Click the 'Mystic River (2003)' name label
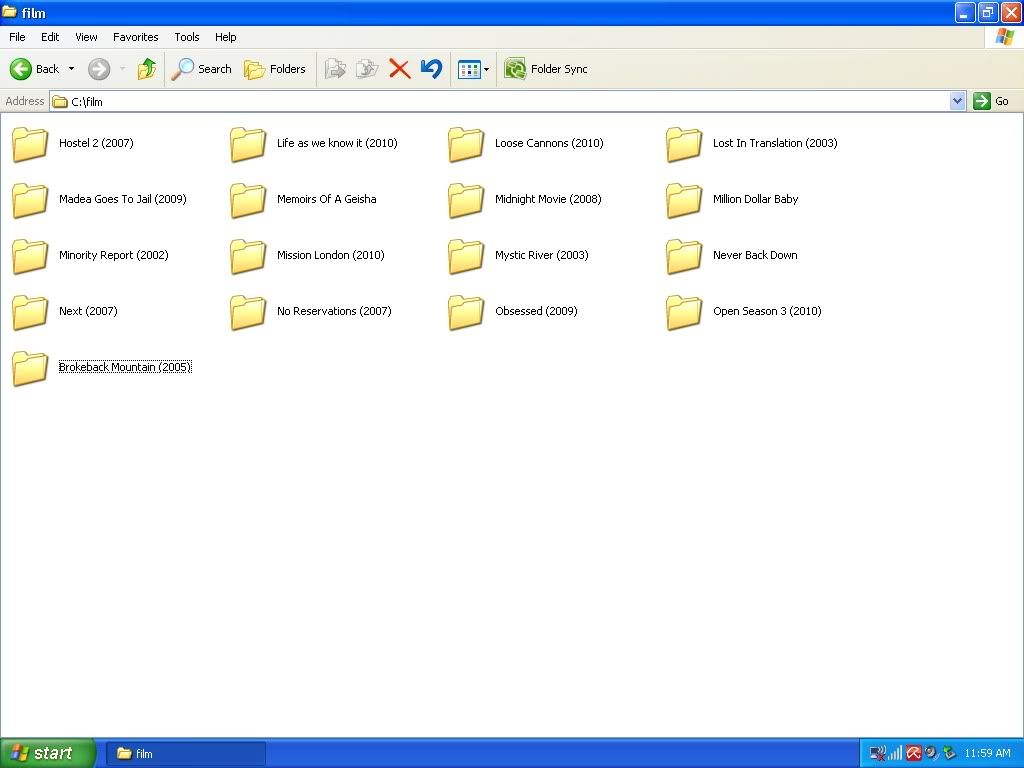 coord(541,255)
